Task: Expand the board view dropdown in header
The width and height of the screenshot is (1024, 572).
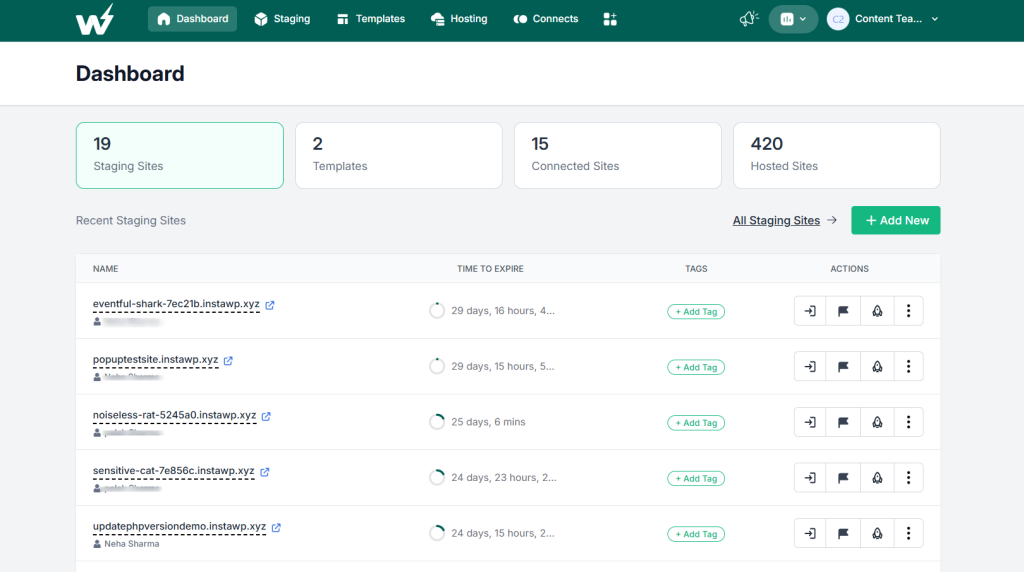Action: pyautogui.click(x=793, y=19)
